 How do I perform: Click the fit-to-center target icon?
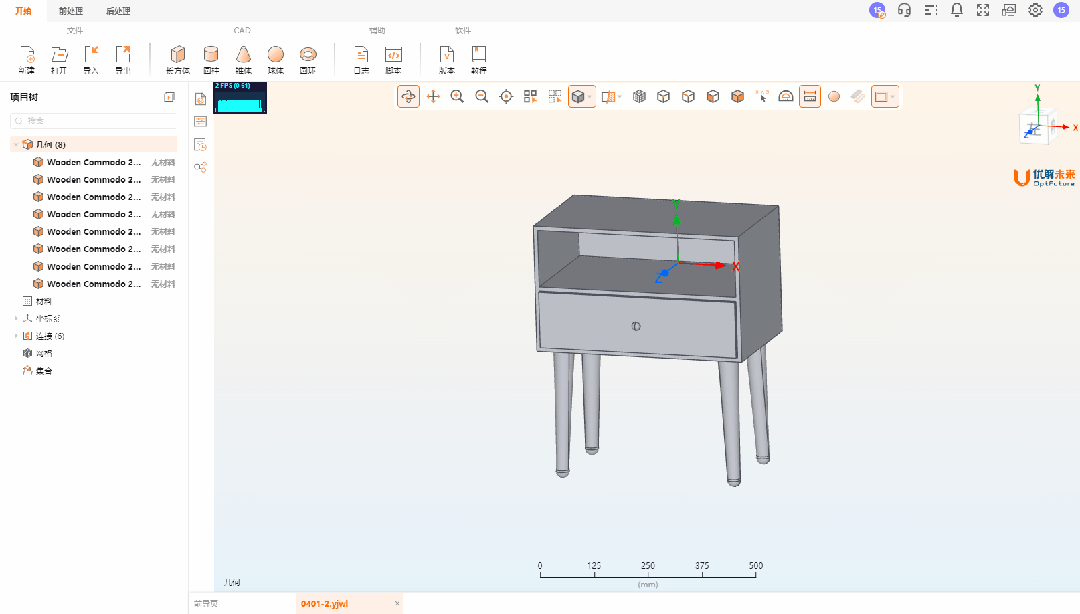(506, 96)
